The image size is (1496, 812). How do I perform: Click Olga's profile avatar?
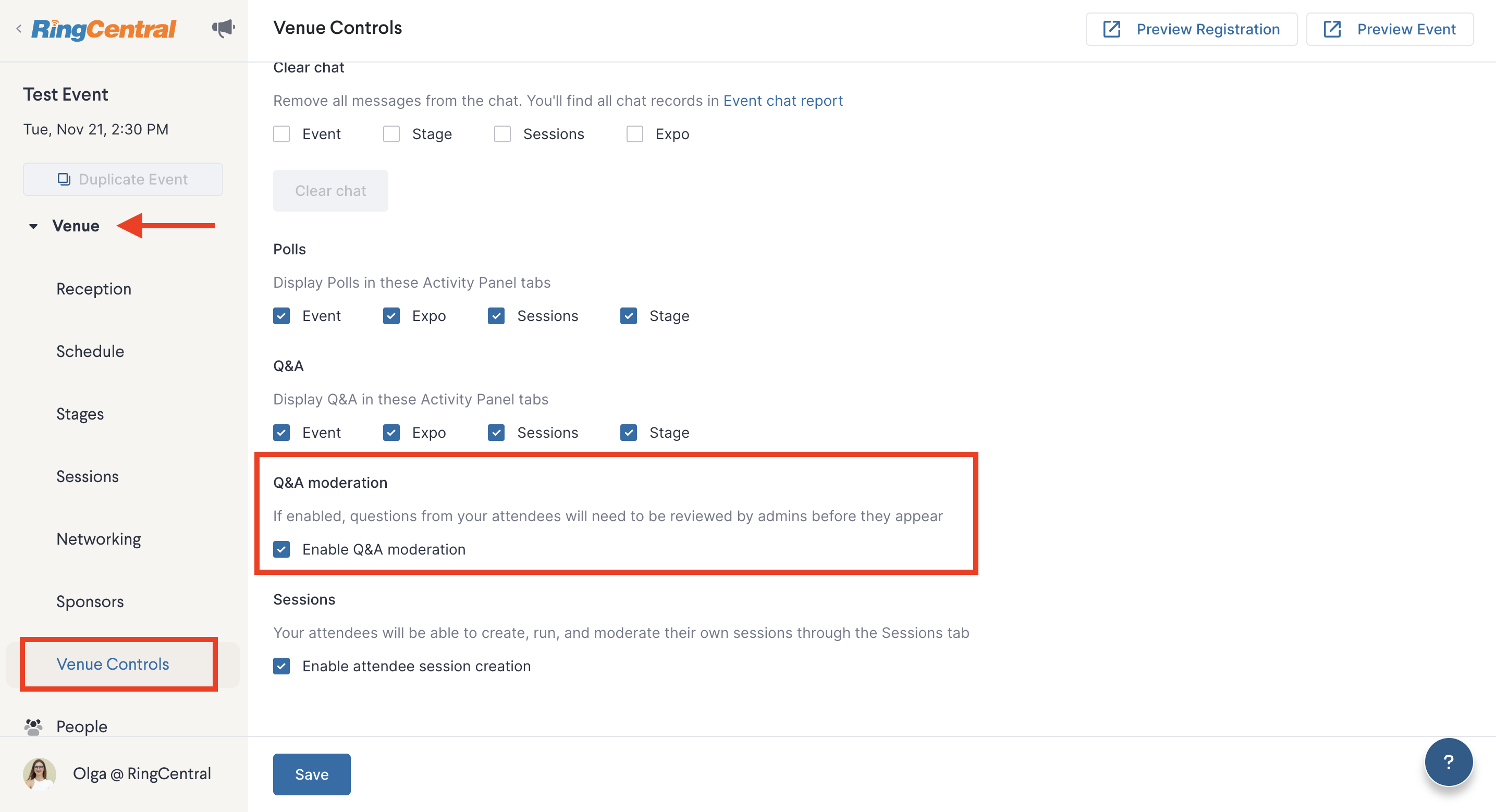[40, 773]
